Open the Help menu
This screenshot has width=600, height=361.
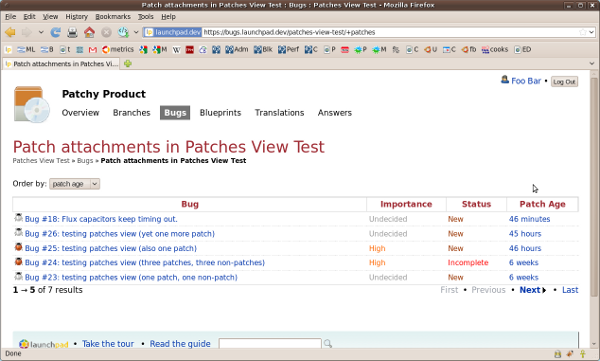click(168, 16)
